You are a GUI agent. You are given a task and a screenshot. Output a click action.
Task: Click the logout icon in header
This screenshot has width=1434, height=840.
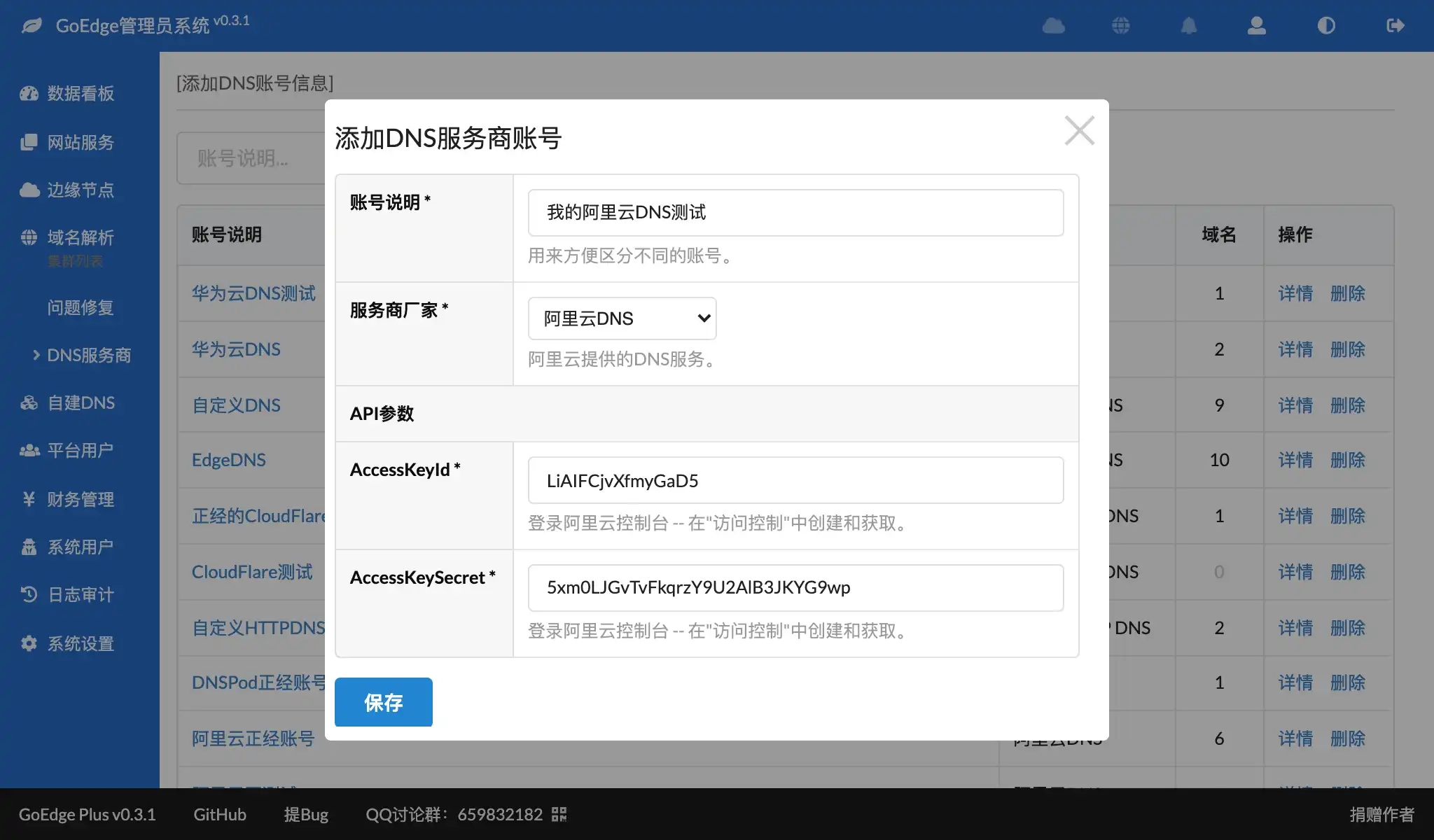pos(1395,26)
